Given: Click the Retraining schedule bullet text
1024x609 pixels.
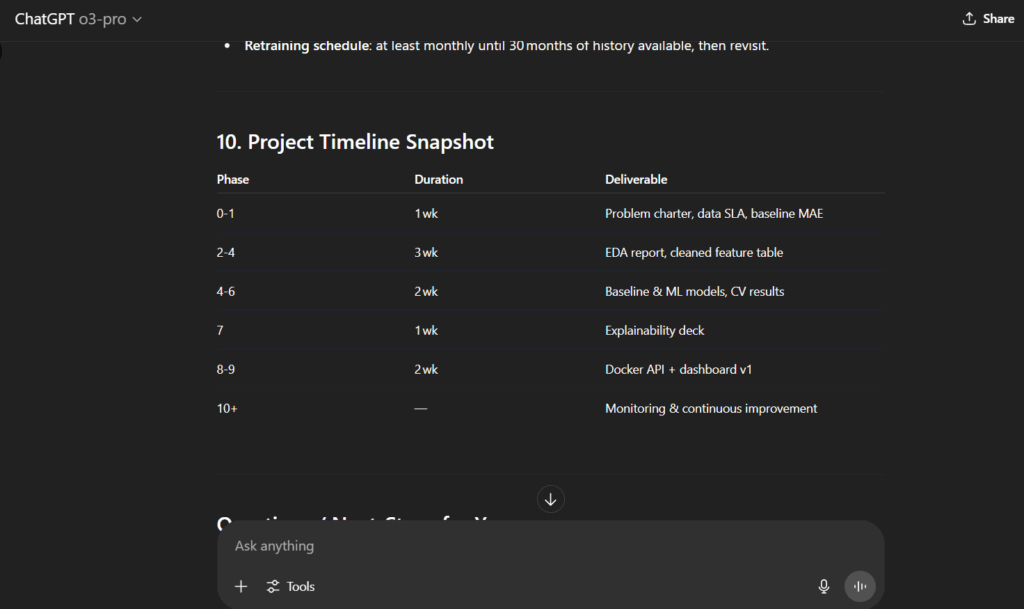Looking at the screenshot, I should (x=506, y=46).
